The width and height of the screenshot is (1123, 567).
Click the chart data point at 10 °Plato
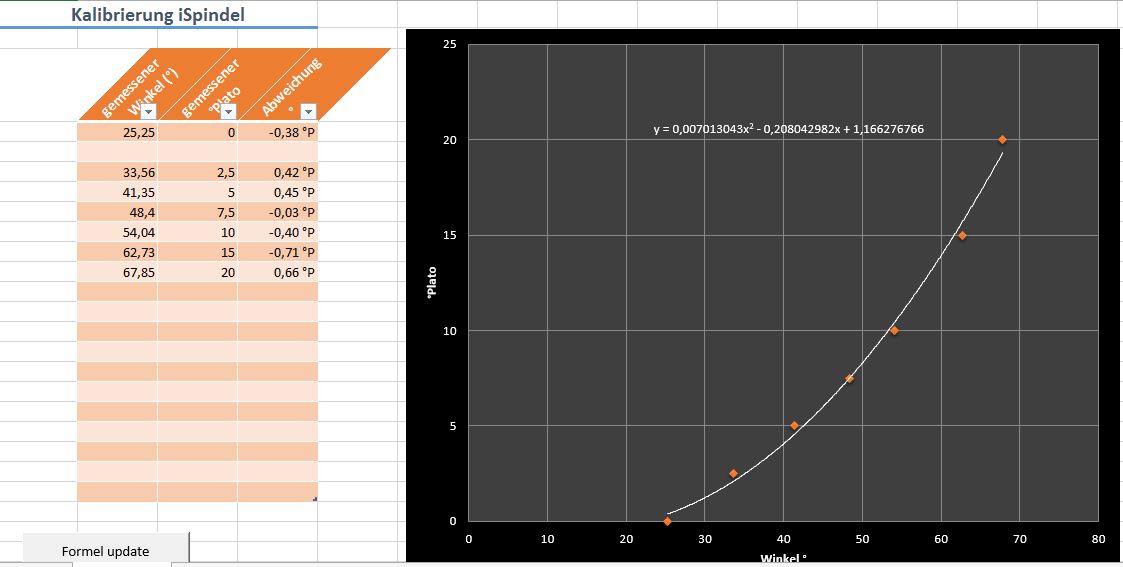click(894, 331)
